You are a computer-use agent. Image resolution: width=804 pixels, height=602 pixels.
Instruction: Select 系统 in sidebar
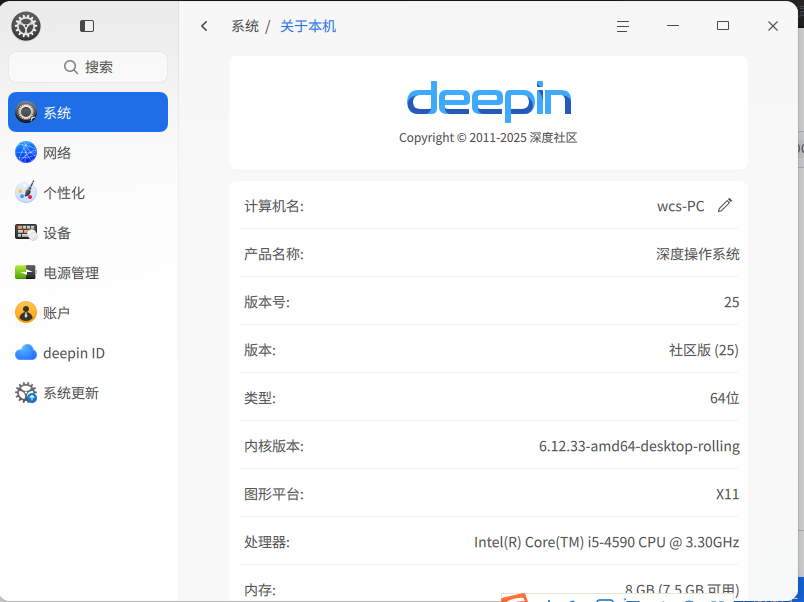[x=88, y=112]
